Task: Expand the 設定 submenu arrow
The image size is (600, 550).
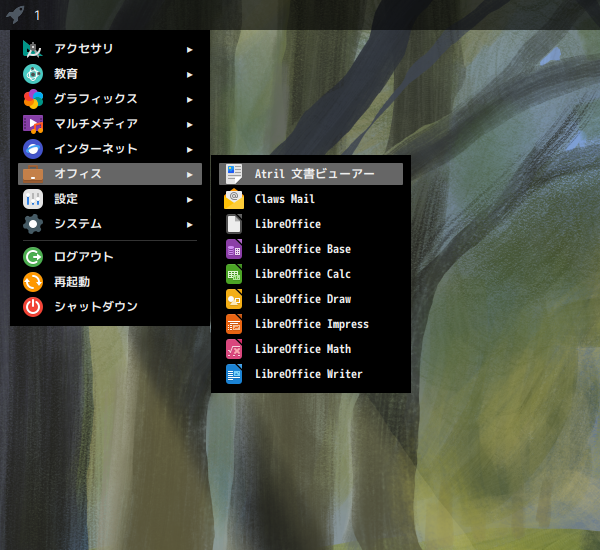Action: tap(189, 200)
